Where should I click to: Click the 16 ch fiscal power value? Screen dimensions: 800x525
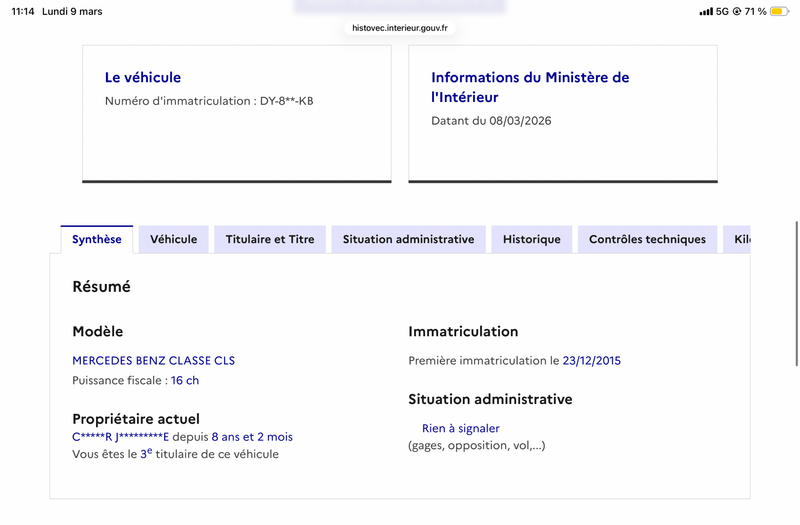pyautogui.click(x=185, y=381)
